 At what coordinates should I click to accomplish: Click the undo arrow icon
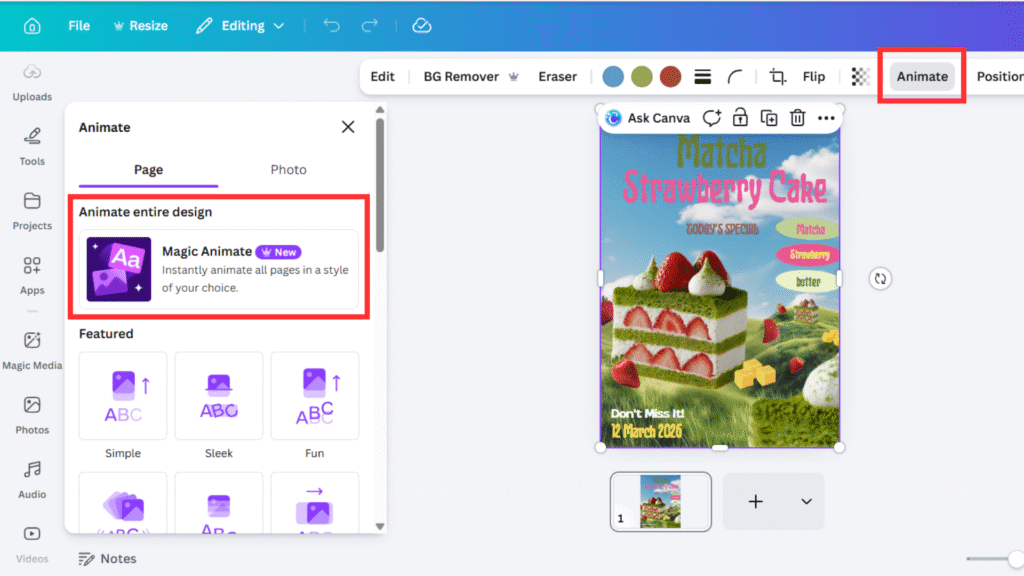(332, 26)
